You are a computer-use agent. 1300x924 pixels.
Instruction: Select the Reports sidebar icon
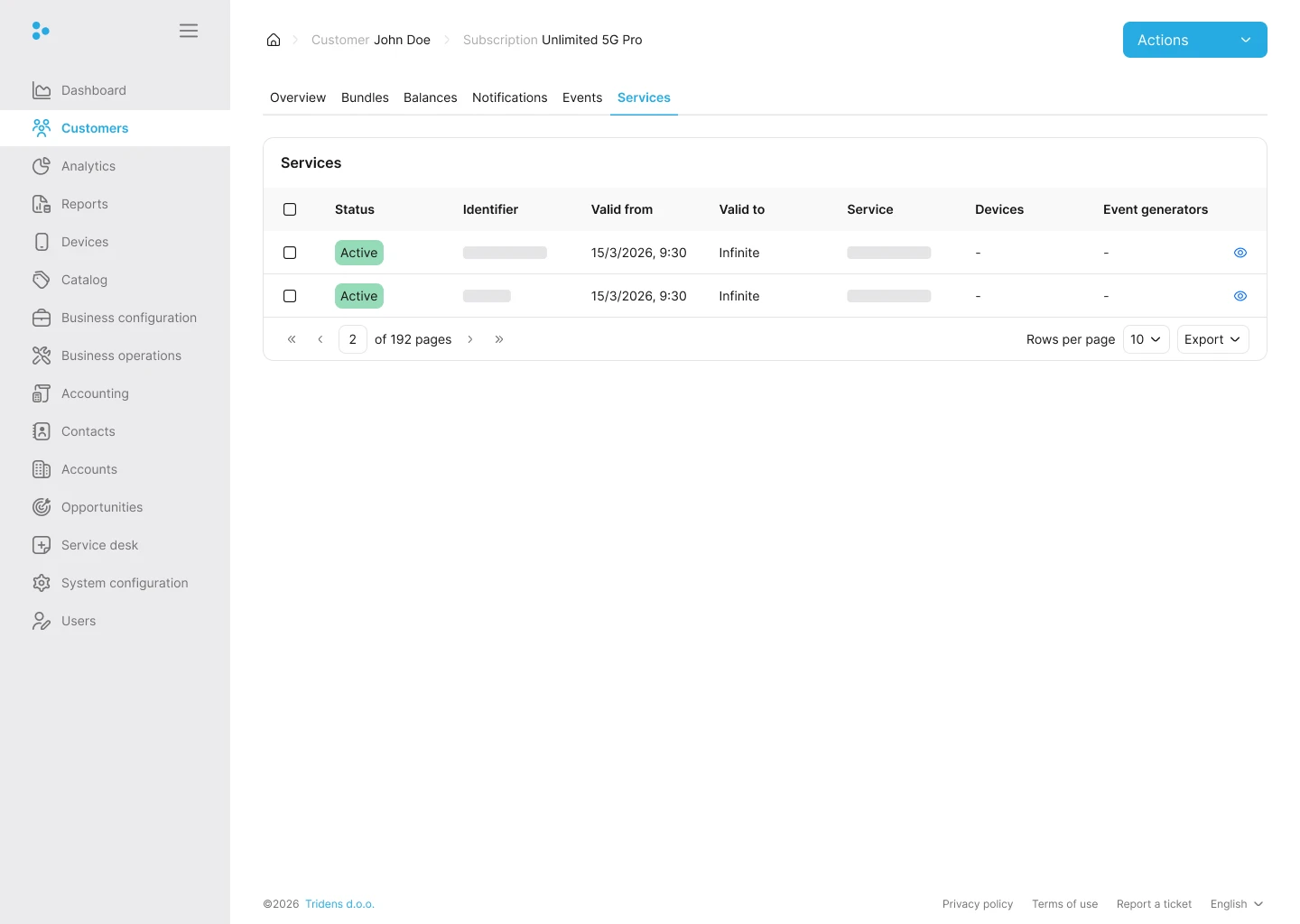point(42,204)
